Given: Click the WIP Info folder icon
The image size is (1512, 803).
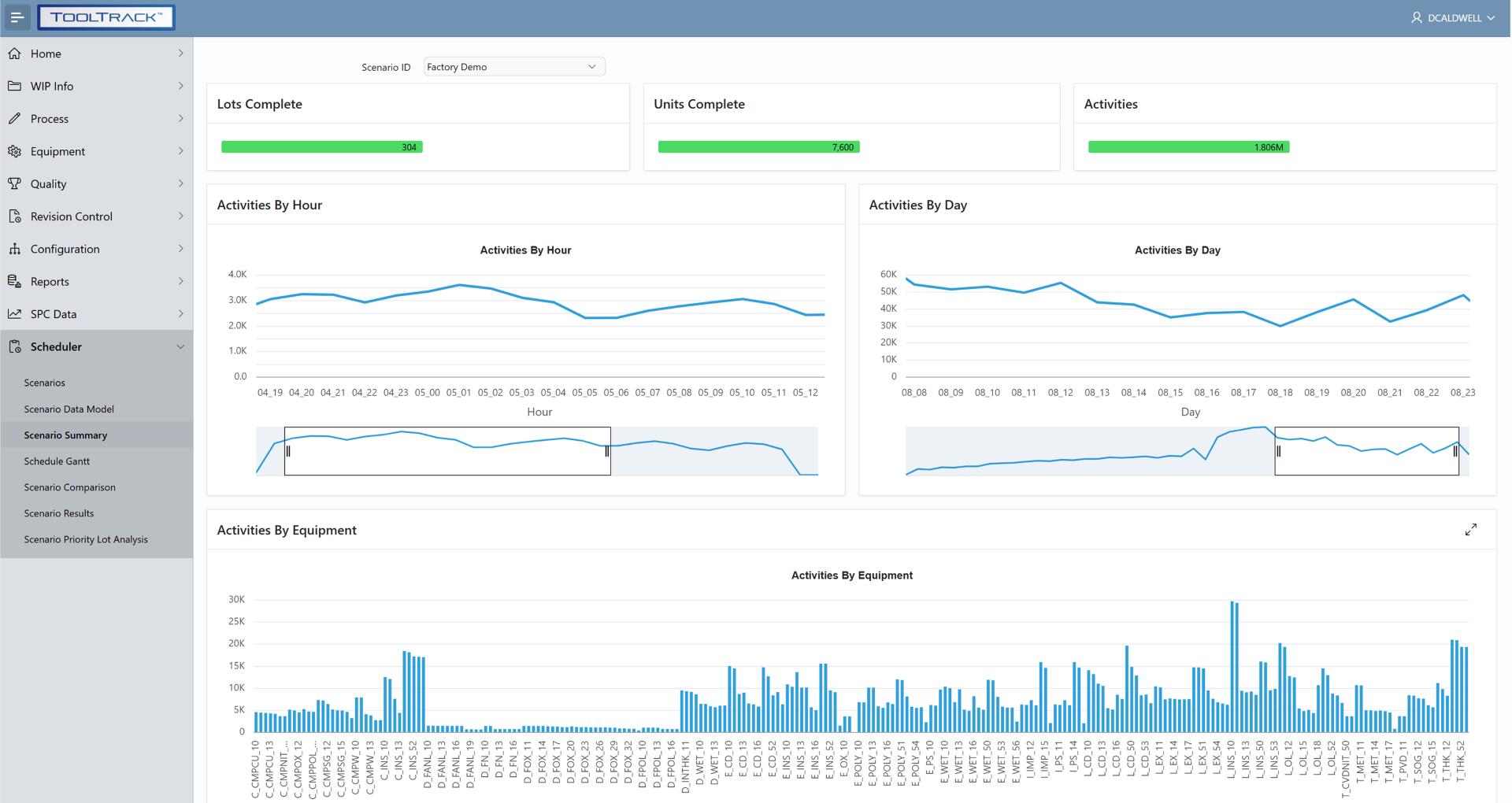Looking at the screenshot, I should (x=14, y=86).
